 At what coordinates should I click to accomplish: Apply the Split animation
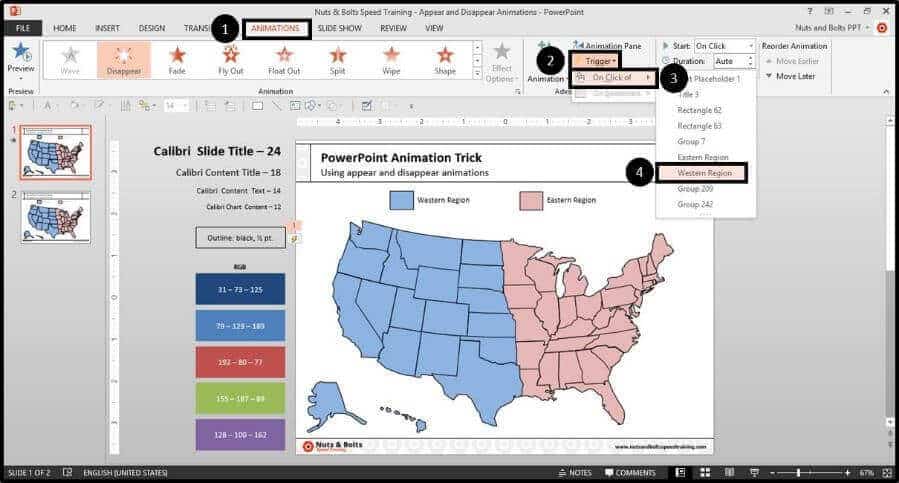[x=337, y=60]
